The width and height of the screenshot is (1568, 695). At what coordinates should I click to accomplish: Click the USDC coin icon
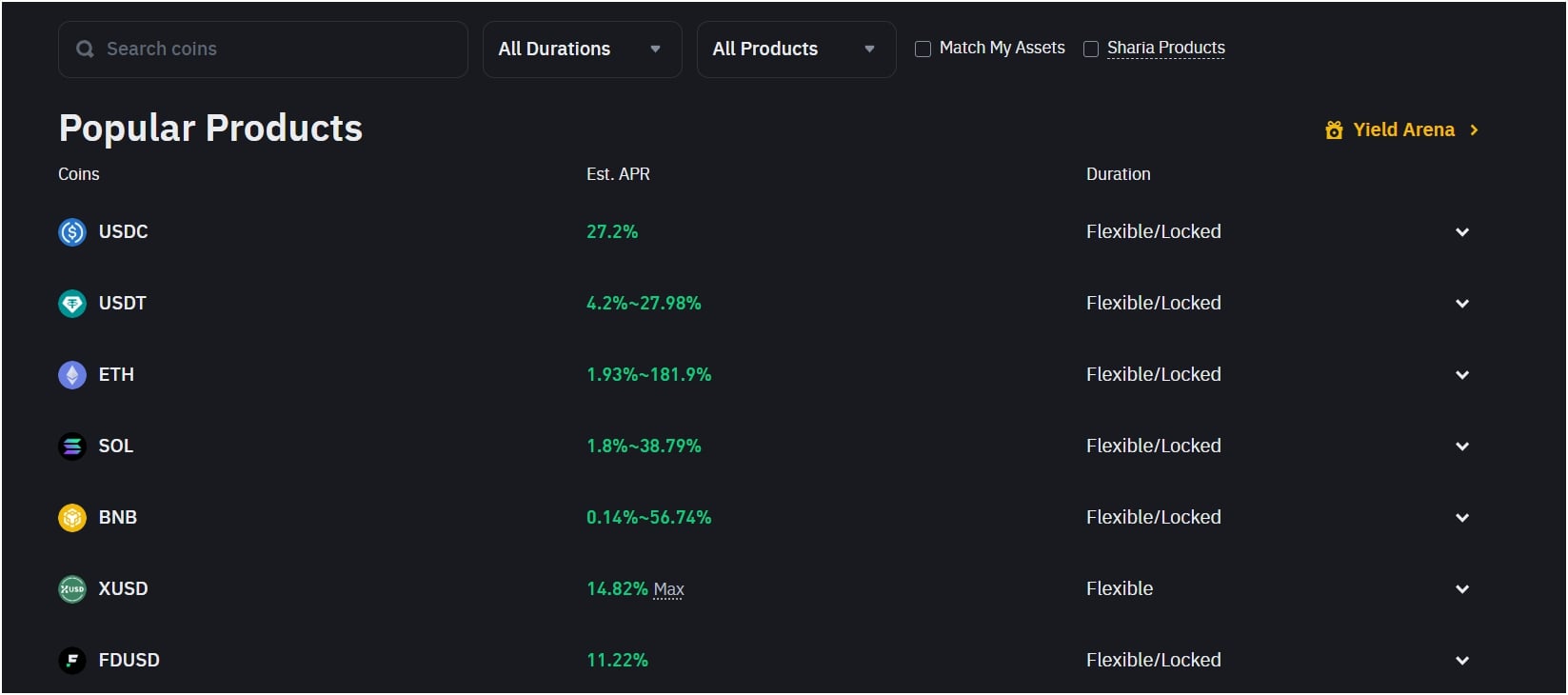pos(72,232)
